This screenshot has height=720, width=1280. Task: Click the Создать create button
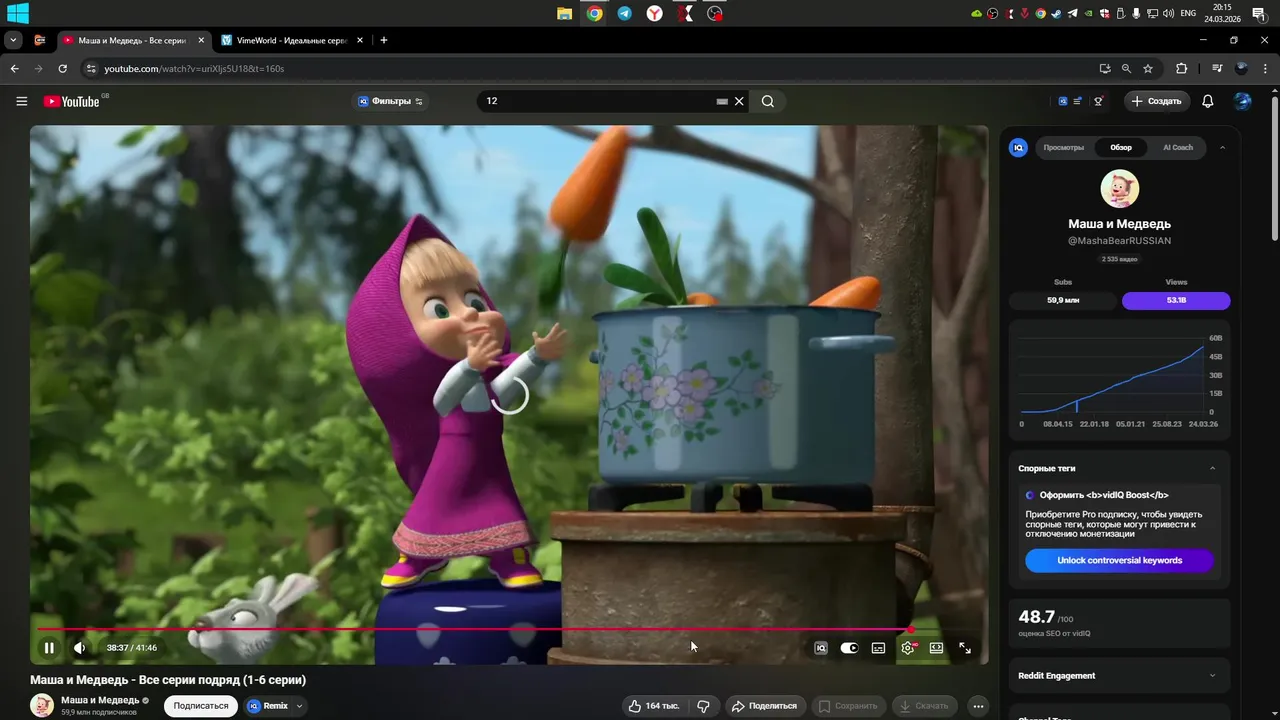tap(1156, 101)
